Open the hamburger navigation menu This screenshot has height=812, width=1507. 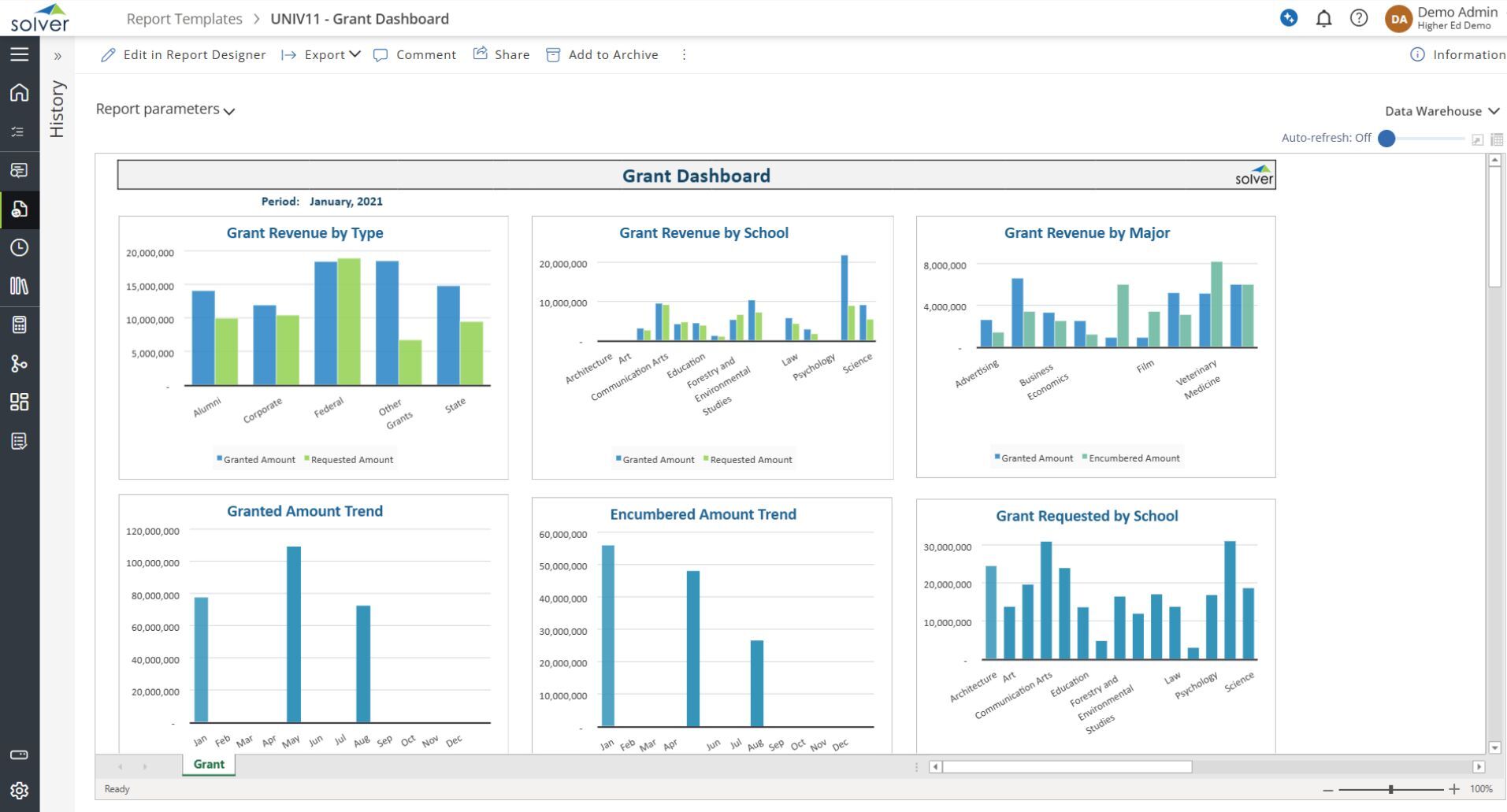pos(20,54)
